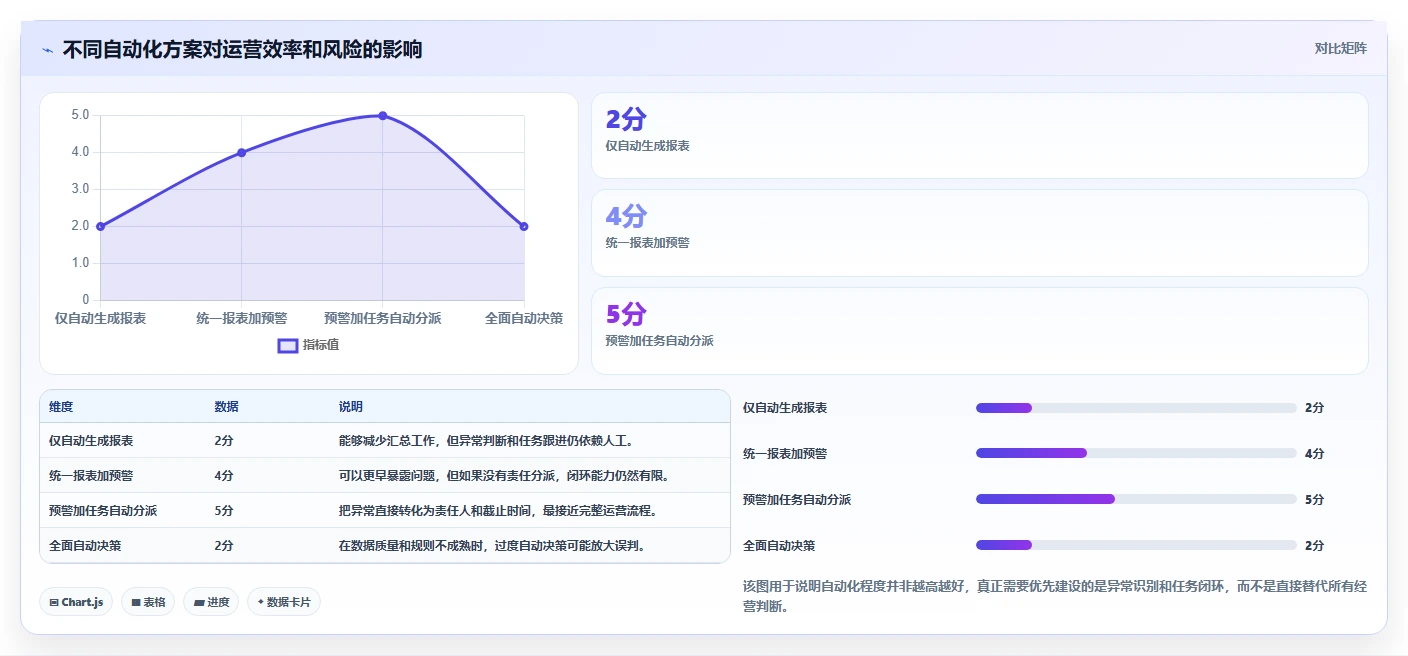Click the 仅自动生成报表 cell in the table

pos(91,441)
